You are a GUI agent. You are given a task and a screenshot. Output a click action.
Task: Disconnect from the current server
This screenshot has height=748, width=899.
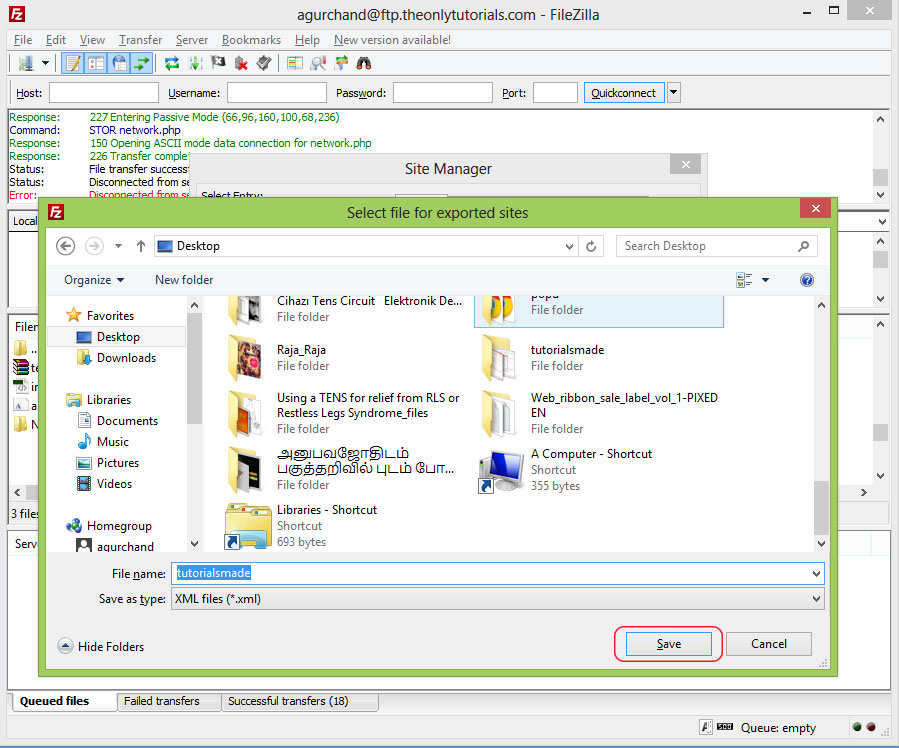pos(242,62)
